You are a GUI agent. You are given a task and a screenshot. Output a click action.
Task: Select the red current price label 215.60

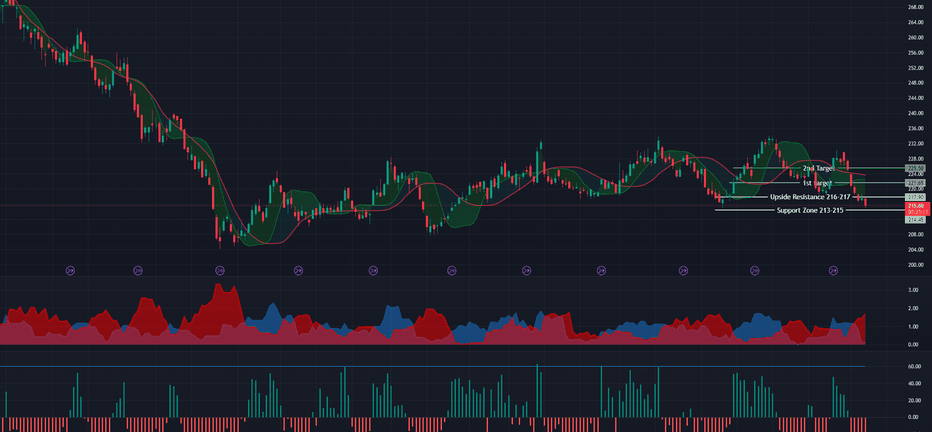coord(917,206)
